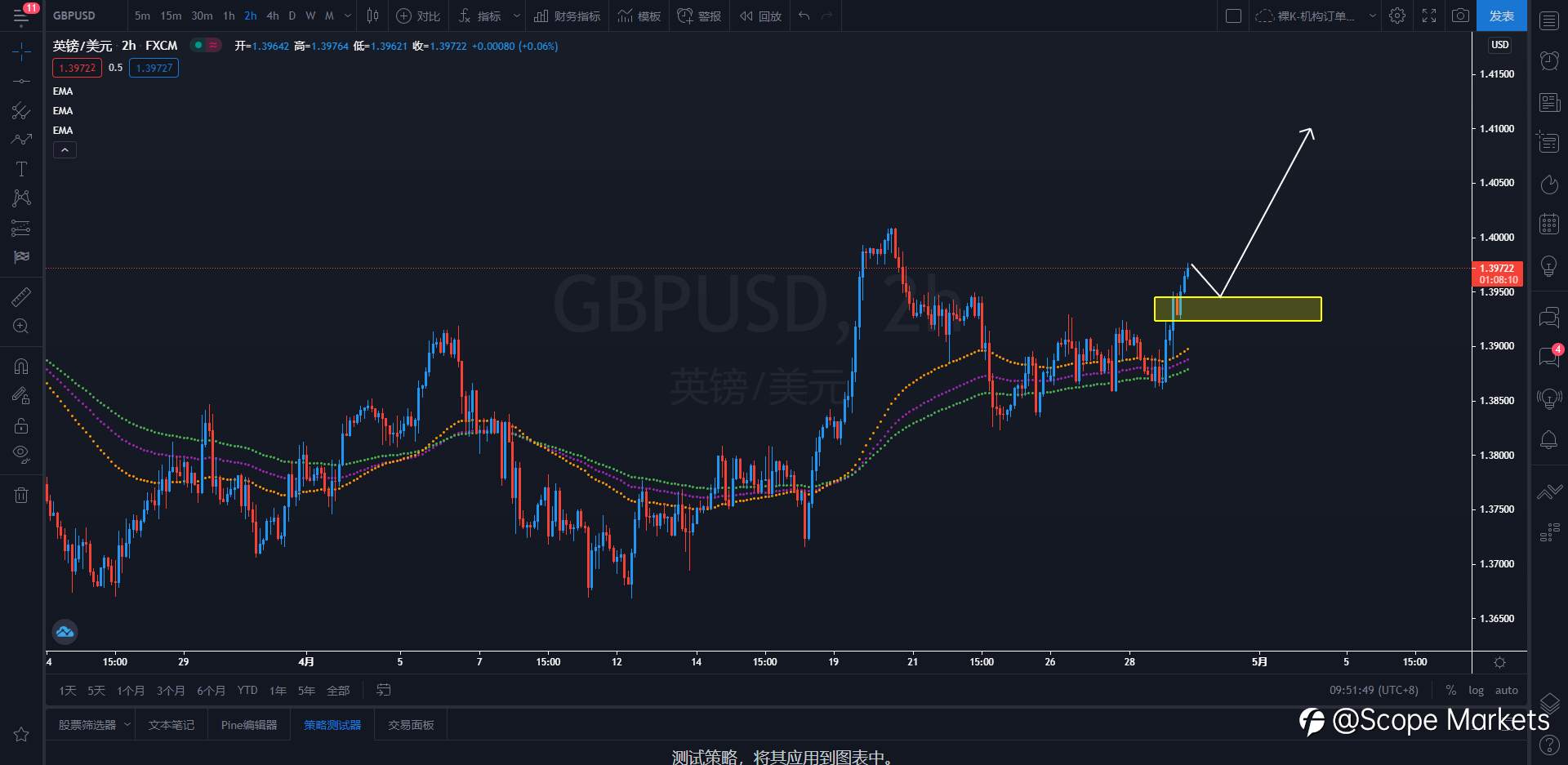The image size is (1568, 765).
Task: Toggle magnet mode for drawings
Action: pos(21,366)
